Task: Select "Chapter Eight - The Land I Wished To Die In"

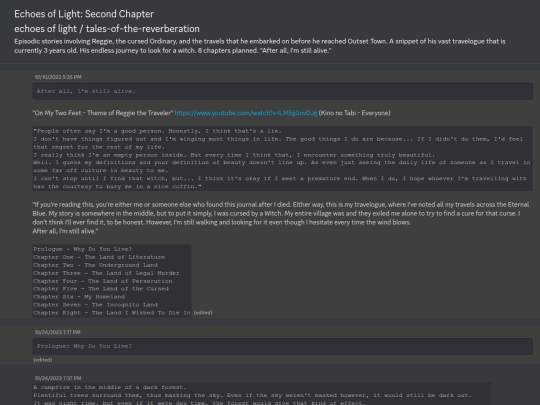Action: tap(112, 313)
